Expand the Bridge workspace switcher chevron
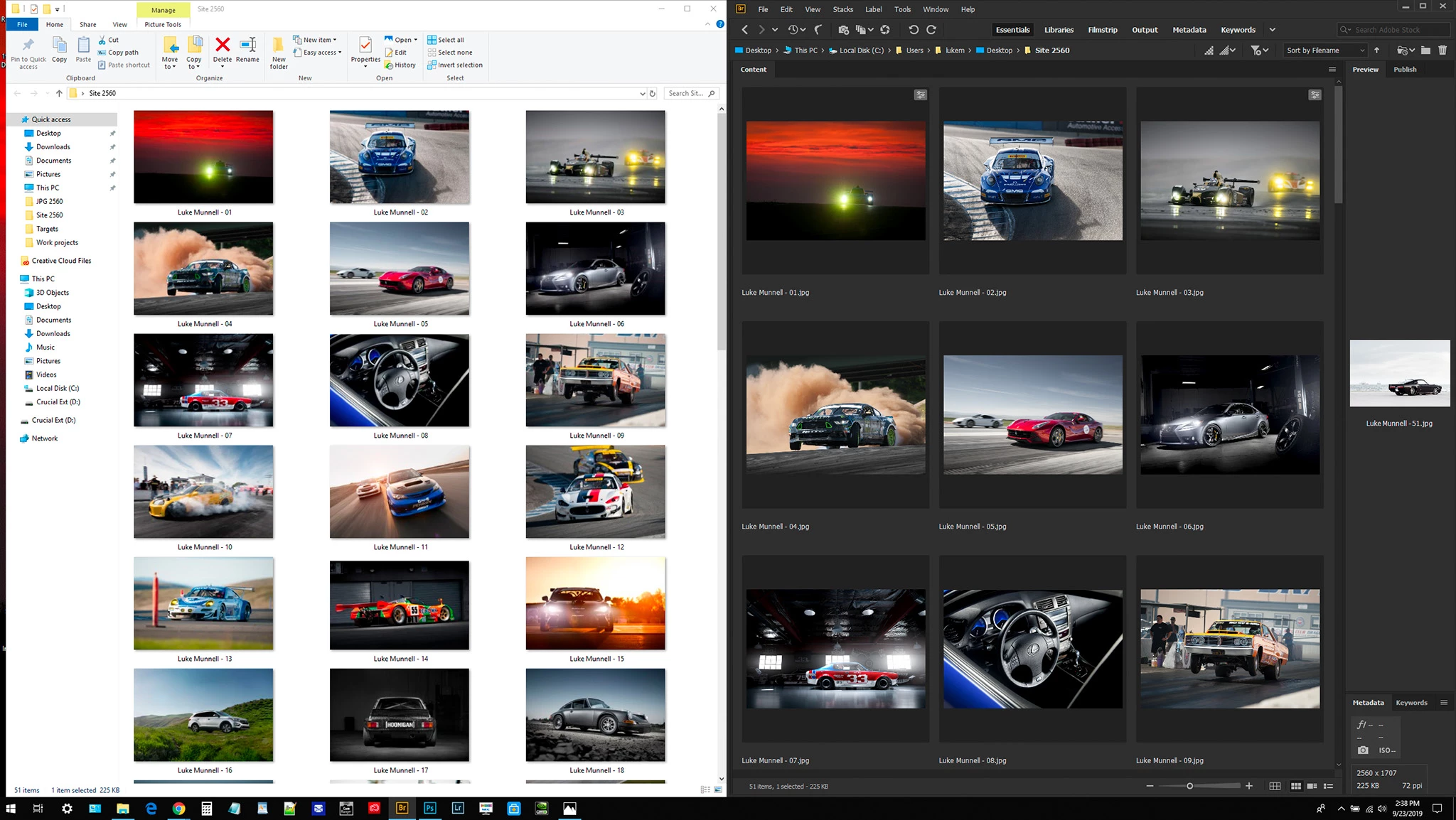The width and height of the screenshot is (1456, 820). [x=1272, y=30]
